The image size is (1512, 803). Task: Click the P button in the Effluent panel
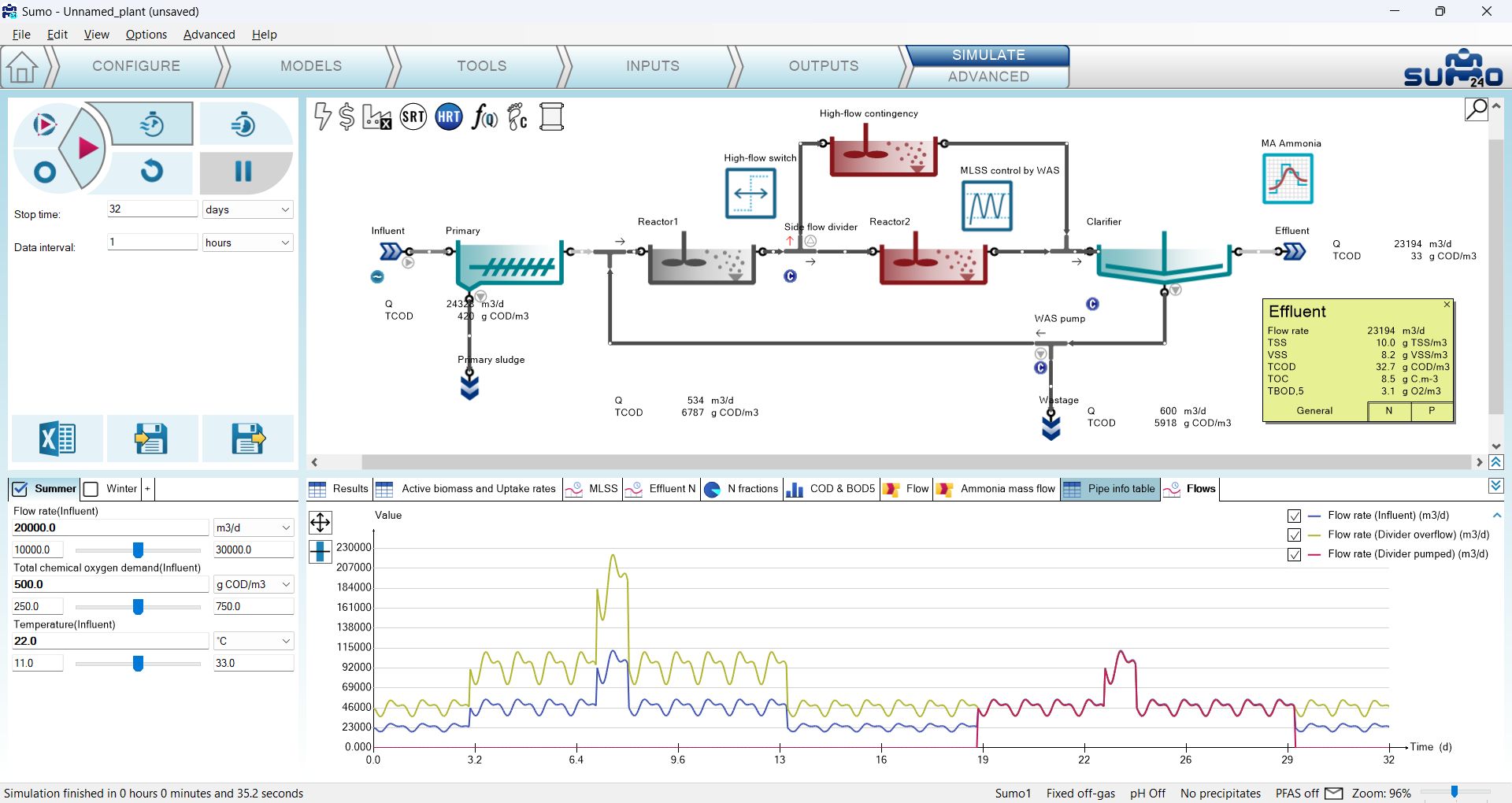[x=1432, y=411]
